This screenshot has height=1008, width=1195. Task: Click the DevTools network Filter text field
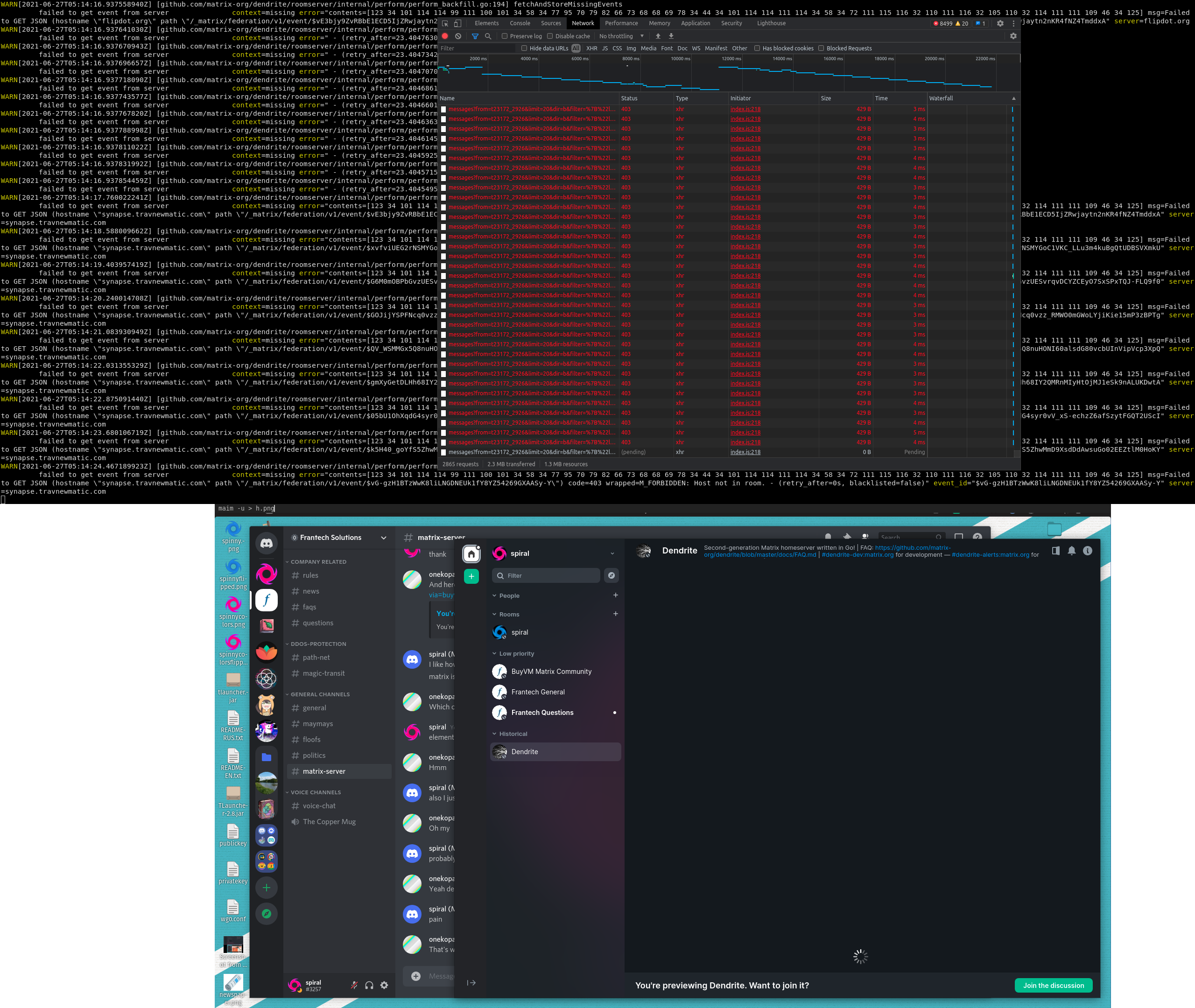point(477,49)
